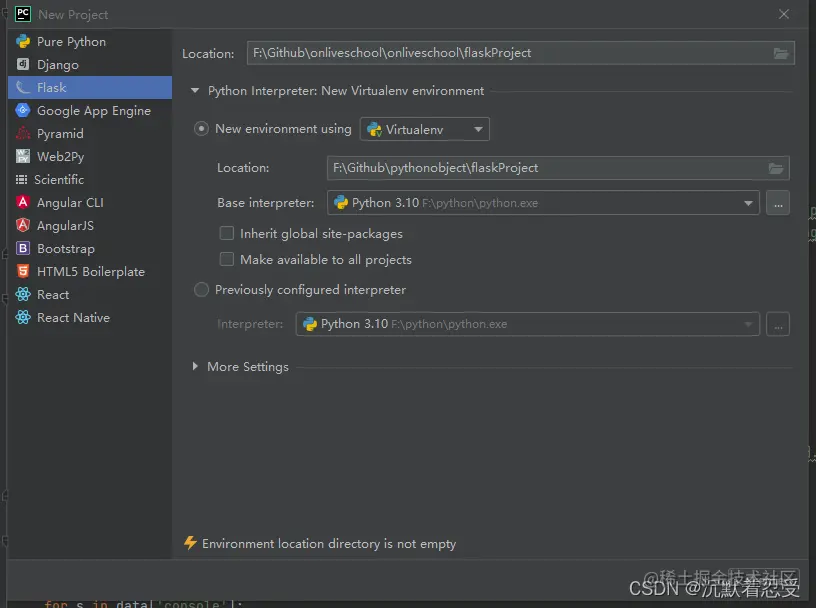Image resolution: width=816 pixels, height=608 pixels.
Task: Click the HTML5 Boilerplate icon
Action: coord(23,271)
